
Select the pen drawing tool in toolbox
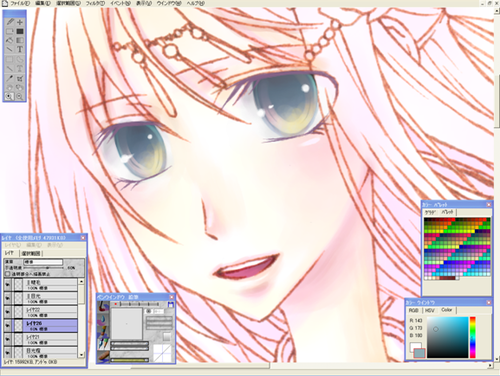[x=10, y=22]
